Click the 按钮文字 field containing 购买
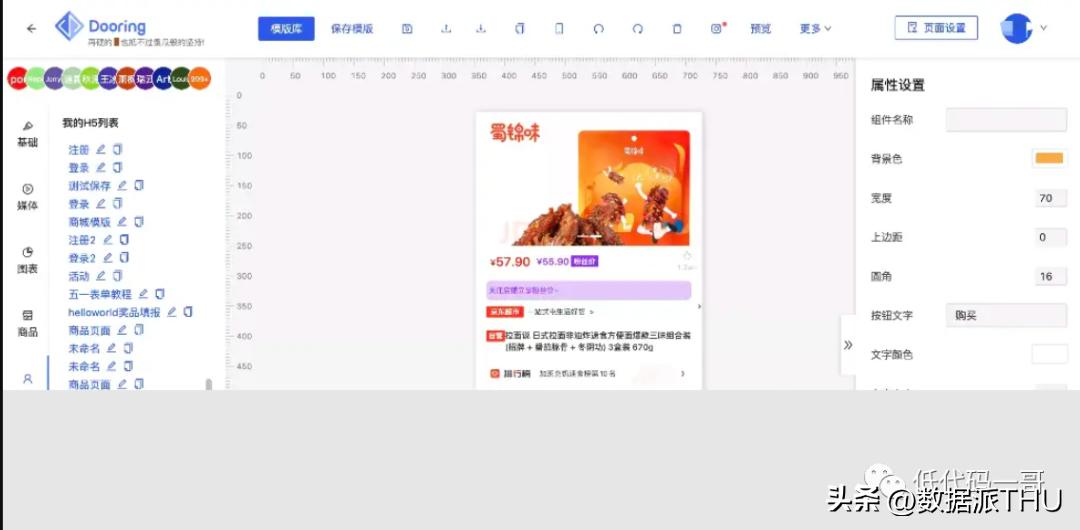 1006,316
